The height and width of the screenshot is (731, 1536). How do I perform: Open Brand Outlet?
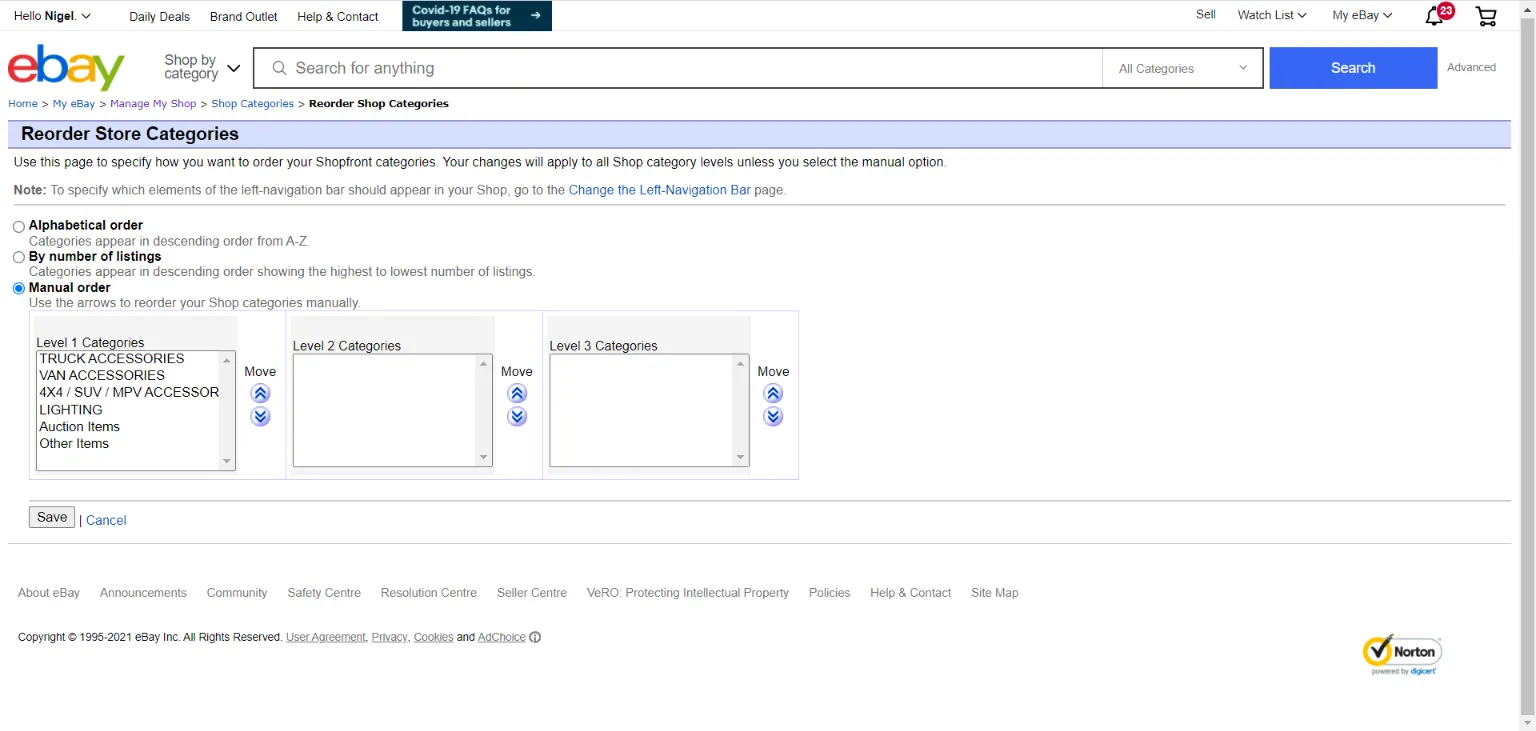point(244,16)
